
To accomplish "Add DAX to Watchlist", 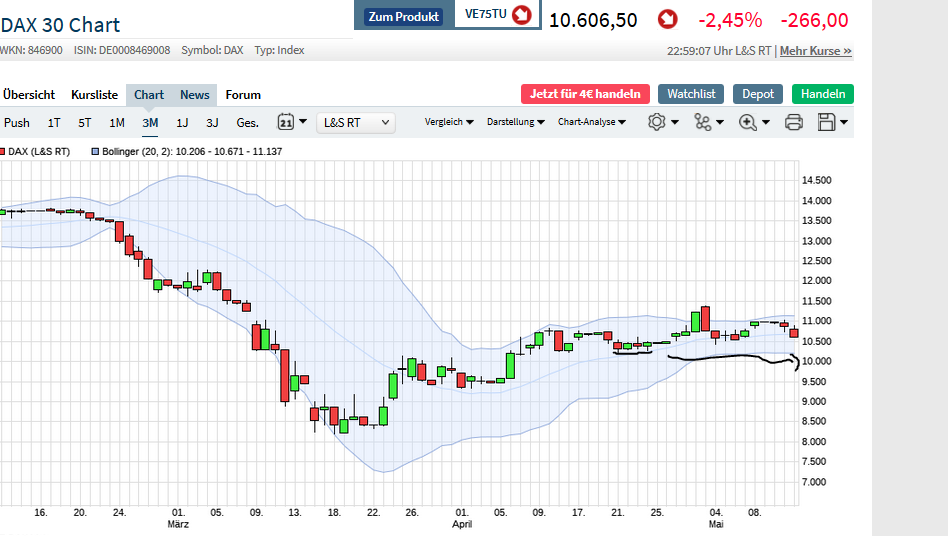I will tap(691, 94).
